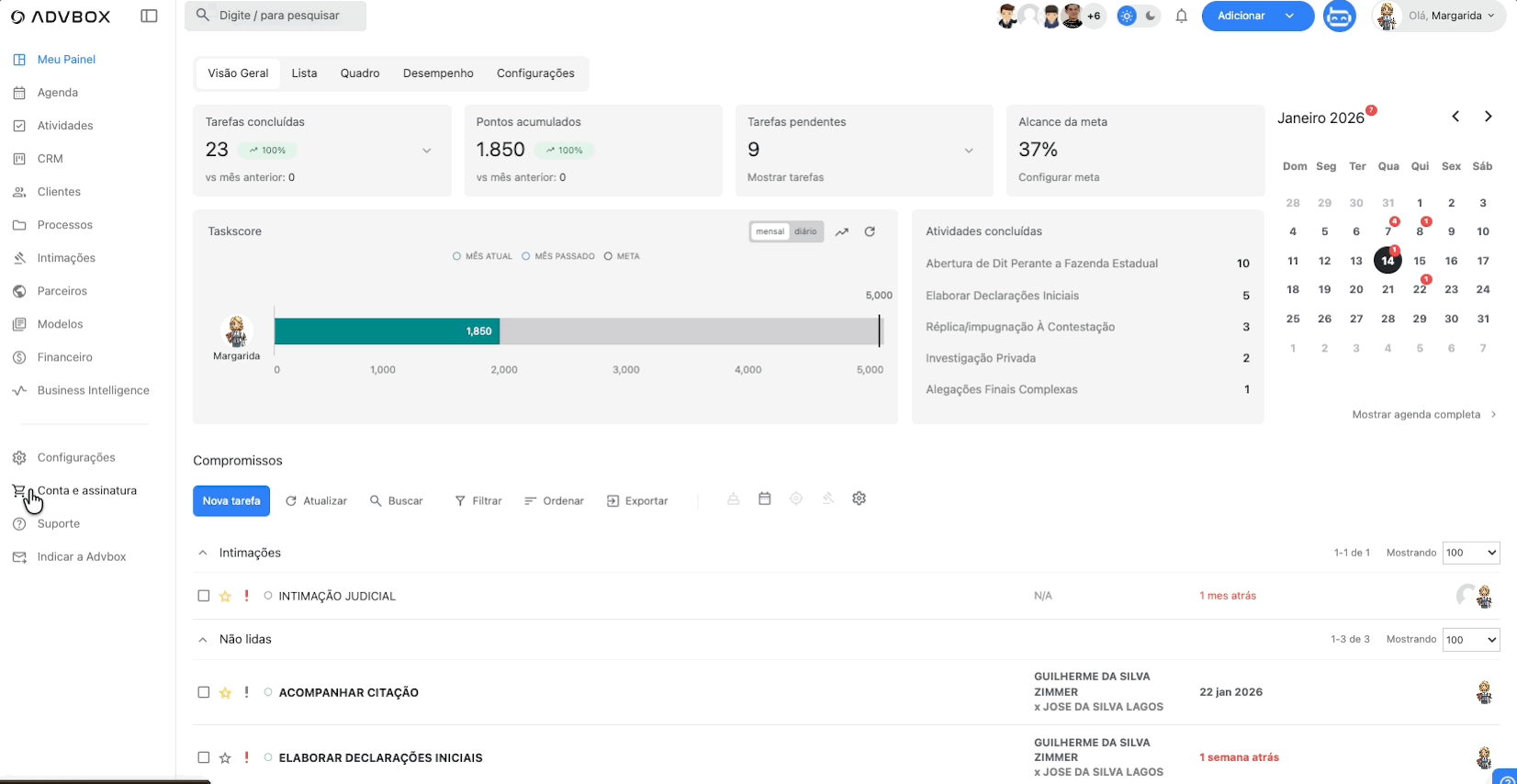The width and height of the screenshot is (1517, 784).
Task: Click the search field at top
Action: coord(275,16)
